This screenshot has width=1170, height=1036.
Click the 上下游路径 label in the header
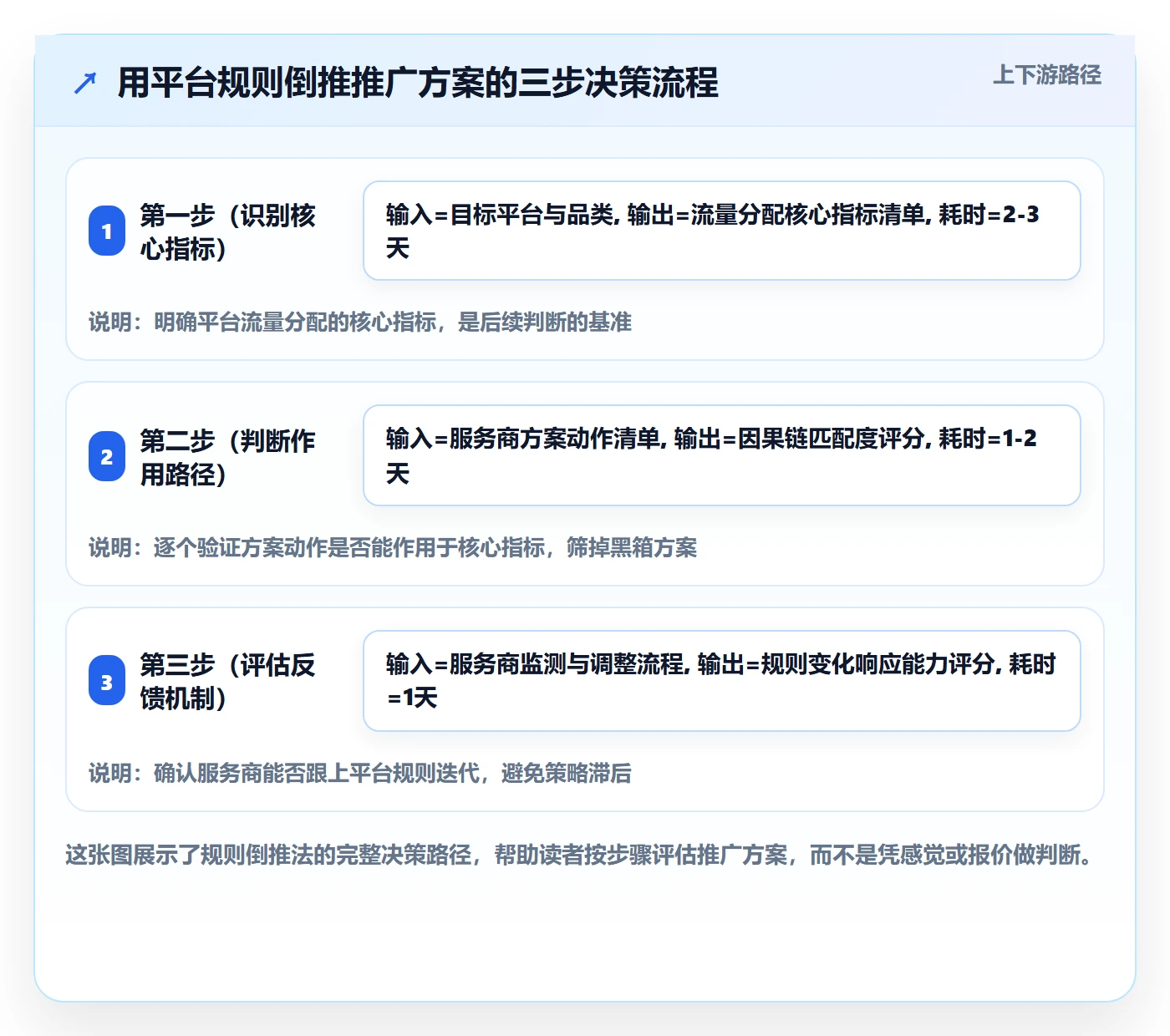point(1046,75)
